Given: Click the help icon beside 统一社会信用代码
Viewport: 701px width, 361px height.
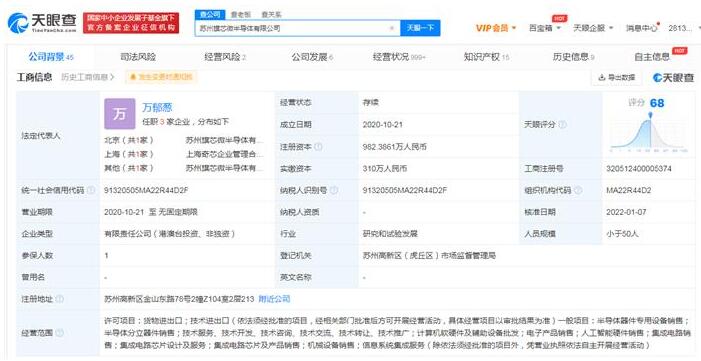Looking at the screenshot, I should pos(91,190).
